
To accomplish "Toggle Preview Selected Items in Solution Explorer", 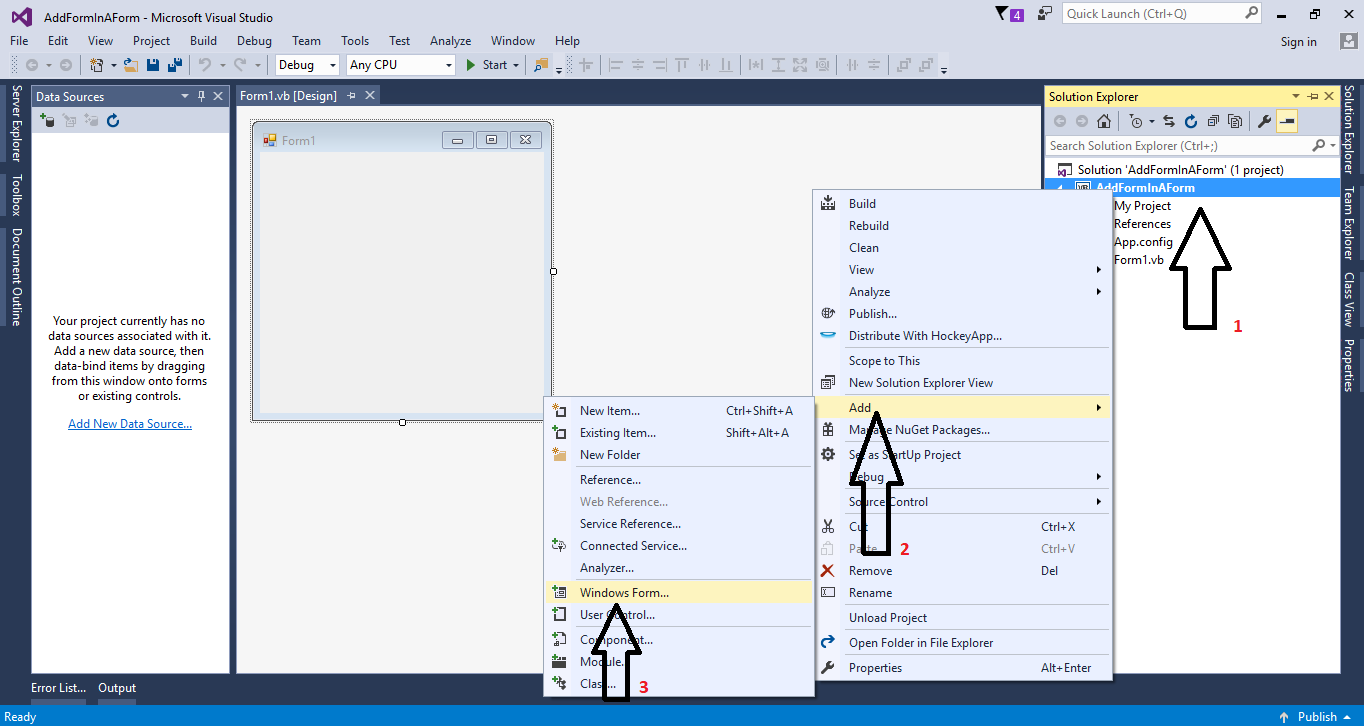I will point(1287,121).
